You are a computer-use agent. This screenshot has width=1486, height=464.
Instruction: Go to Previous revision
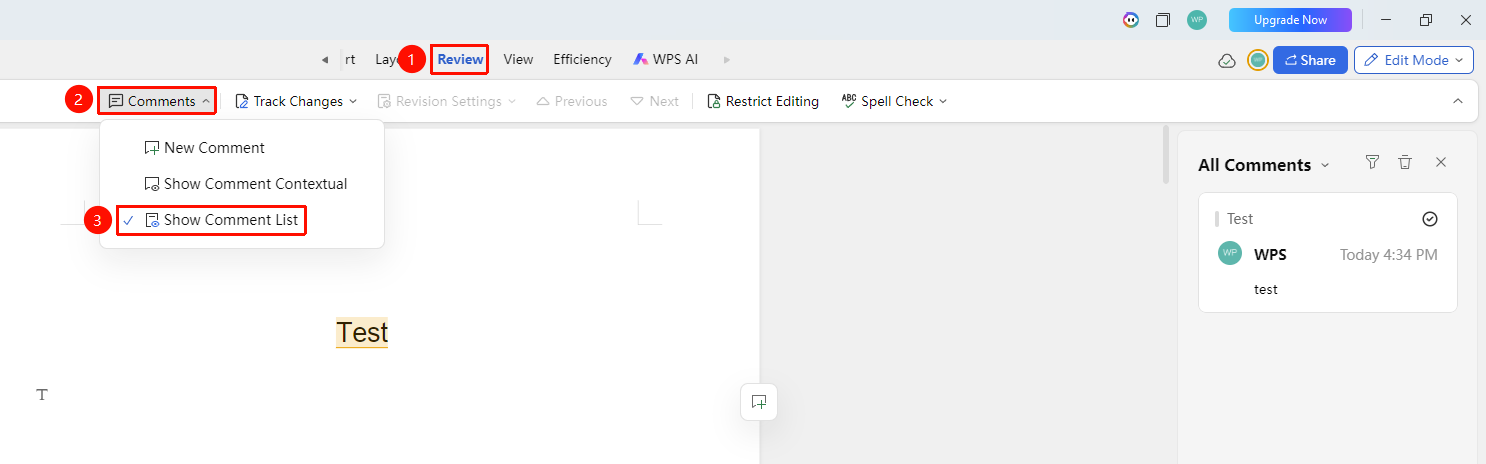[x=571, y=101]
